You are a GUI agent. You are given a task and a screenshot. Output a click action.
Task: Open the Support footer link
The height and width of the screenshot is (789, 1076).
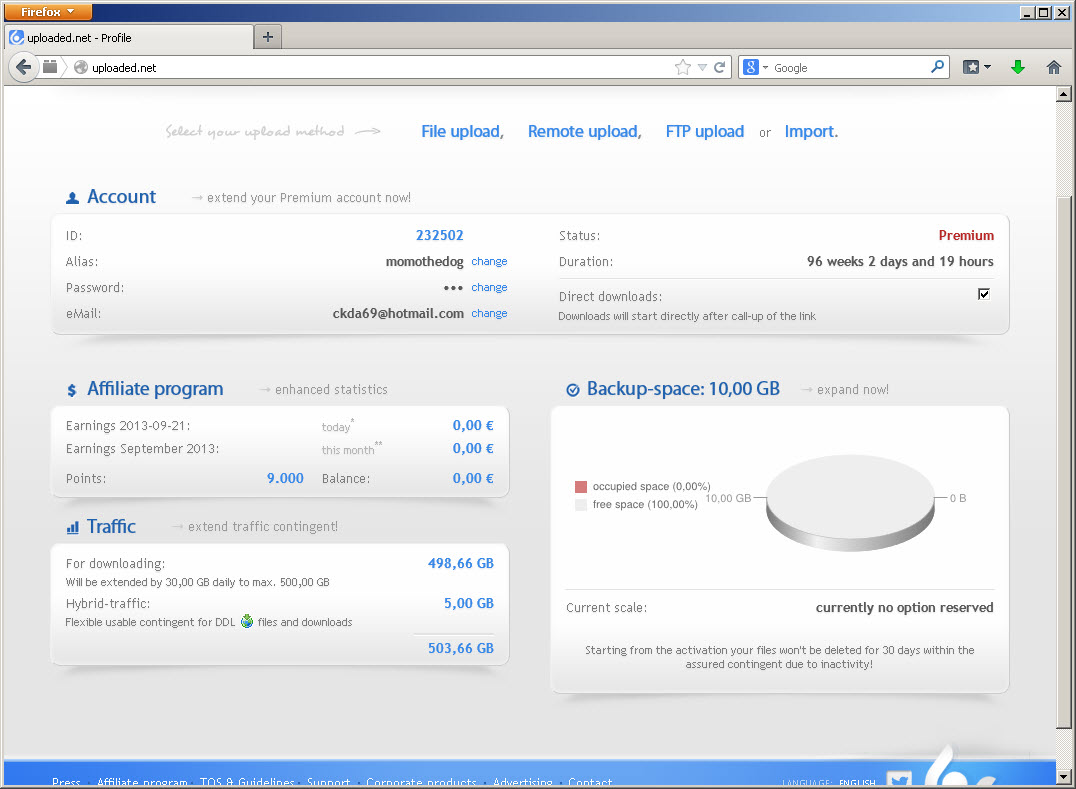coord(328,781)
